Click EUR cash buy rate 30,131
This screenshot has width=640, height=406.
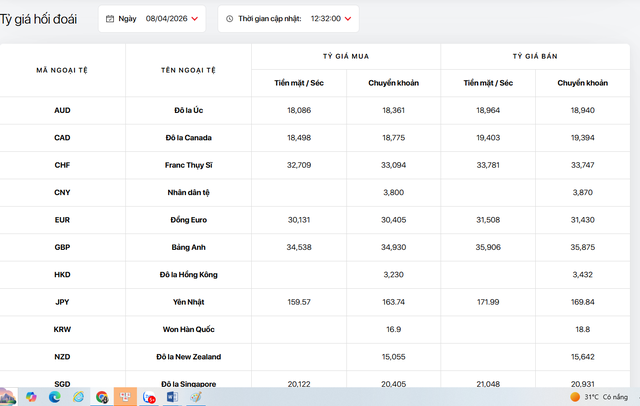pyautogui.click(x=299, y=220)
